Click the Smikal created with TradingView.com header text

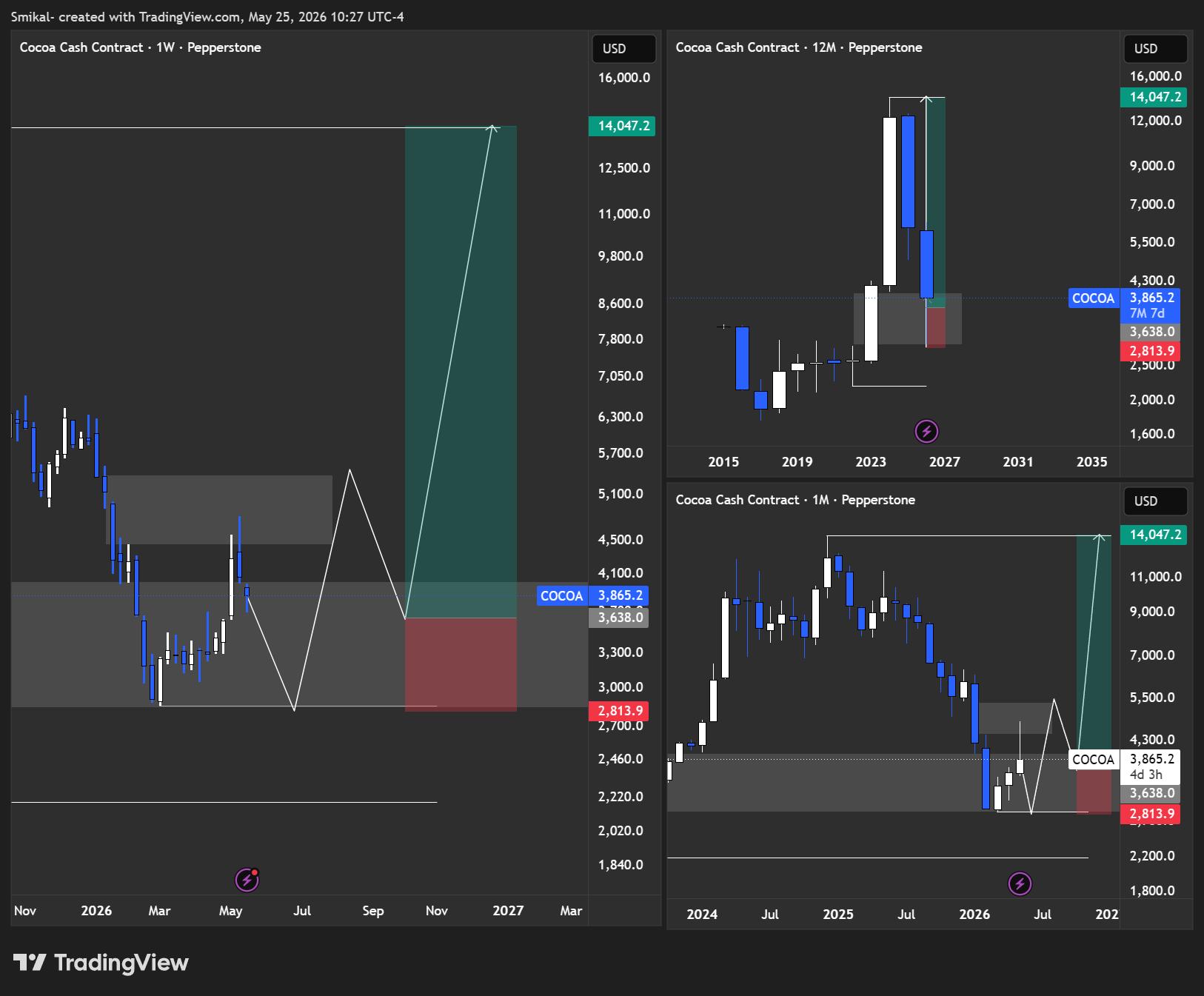coord(207,17)
